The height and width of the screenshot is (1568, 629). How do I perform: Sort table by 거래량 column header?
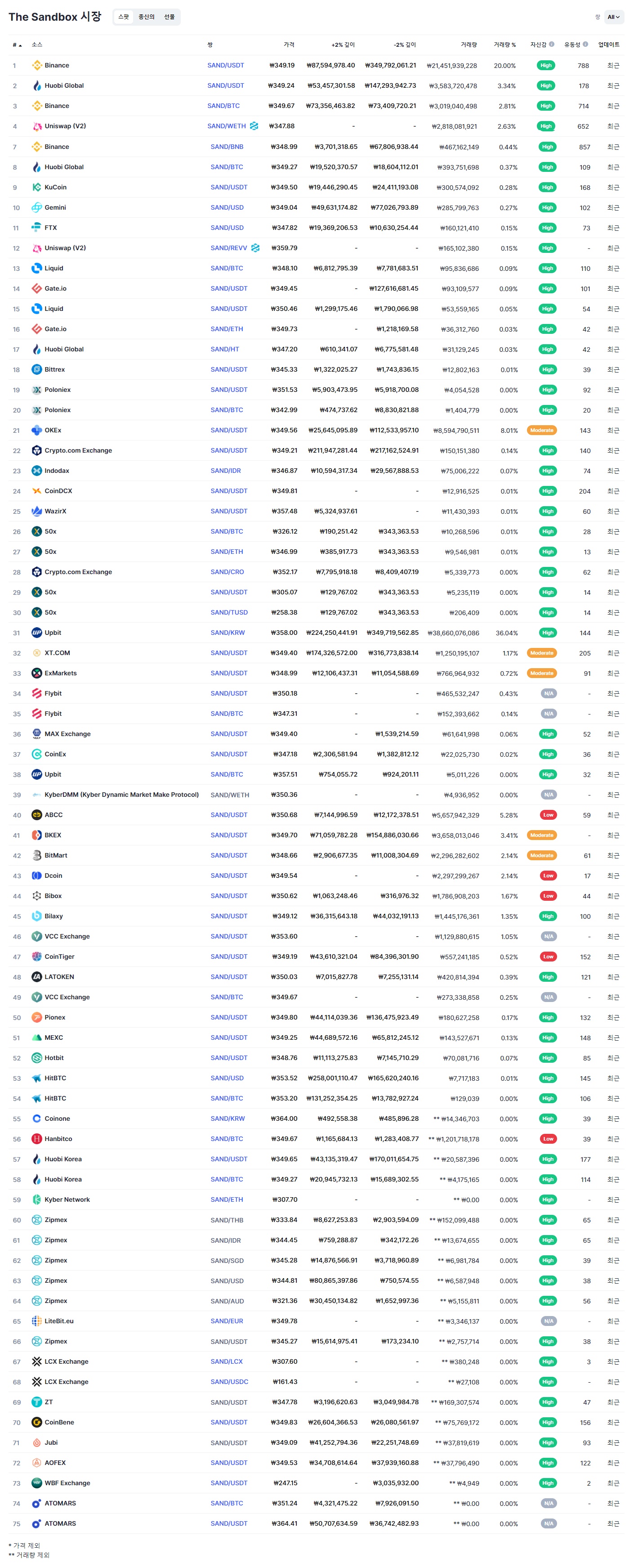point(468,45)
